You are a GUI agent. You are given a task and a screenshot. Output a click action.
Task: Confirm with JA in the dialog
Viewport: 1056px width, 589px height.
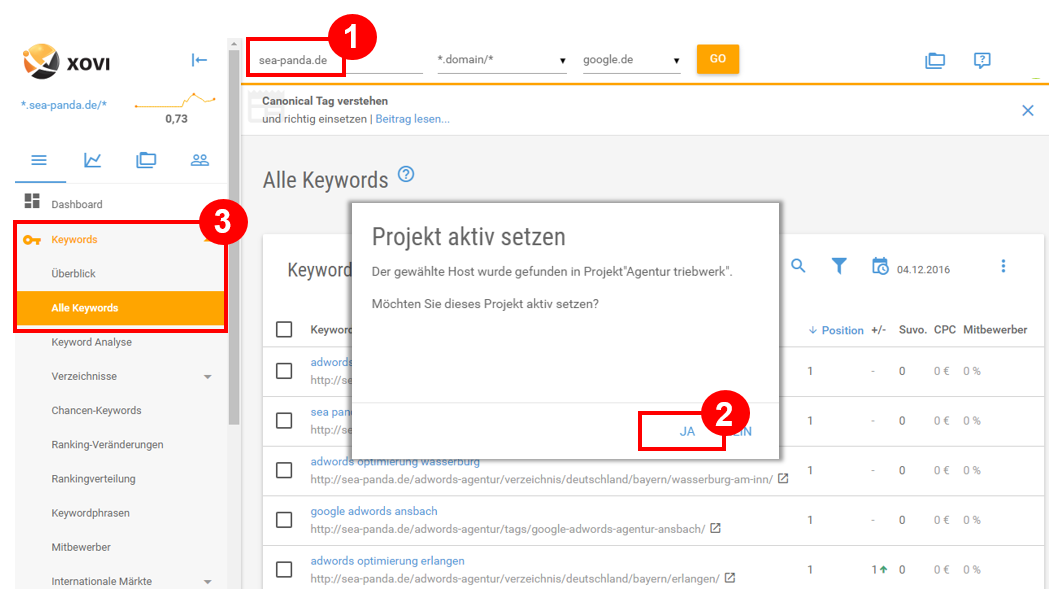(x=687, y=431)
